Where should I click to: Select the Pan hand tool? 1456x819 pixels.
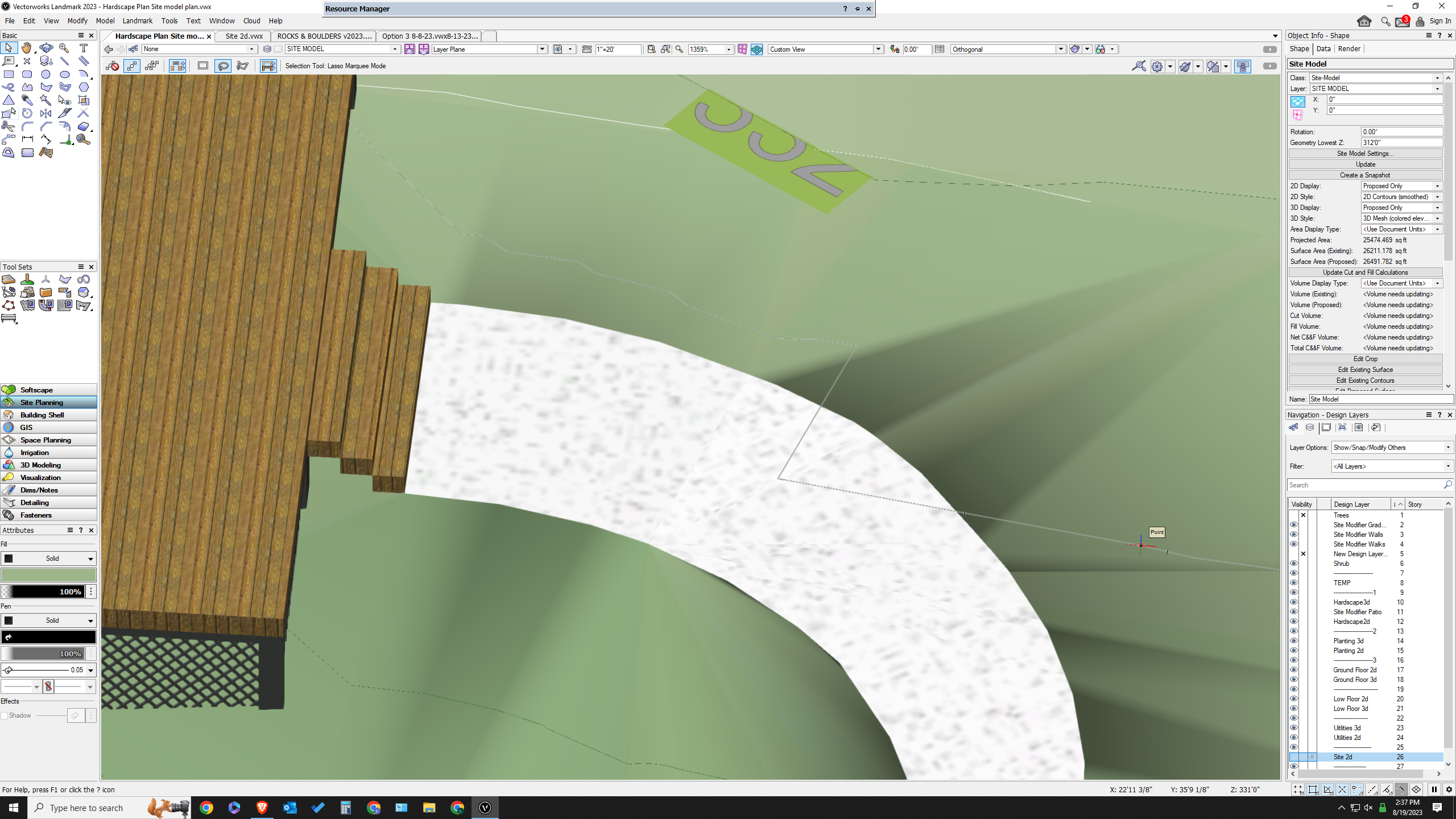[27, 48]
